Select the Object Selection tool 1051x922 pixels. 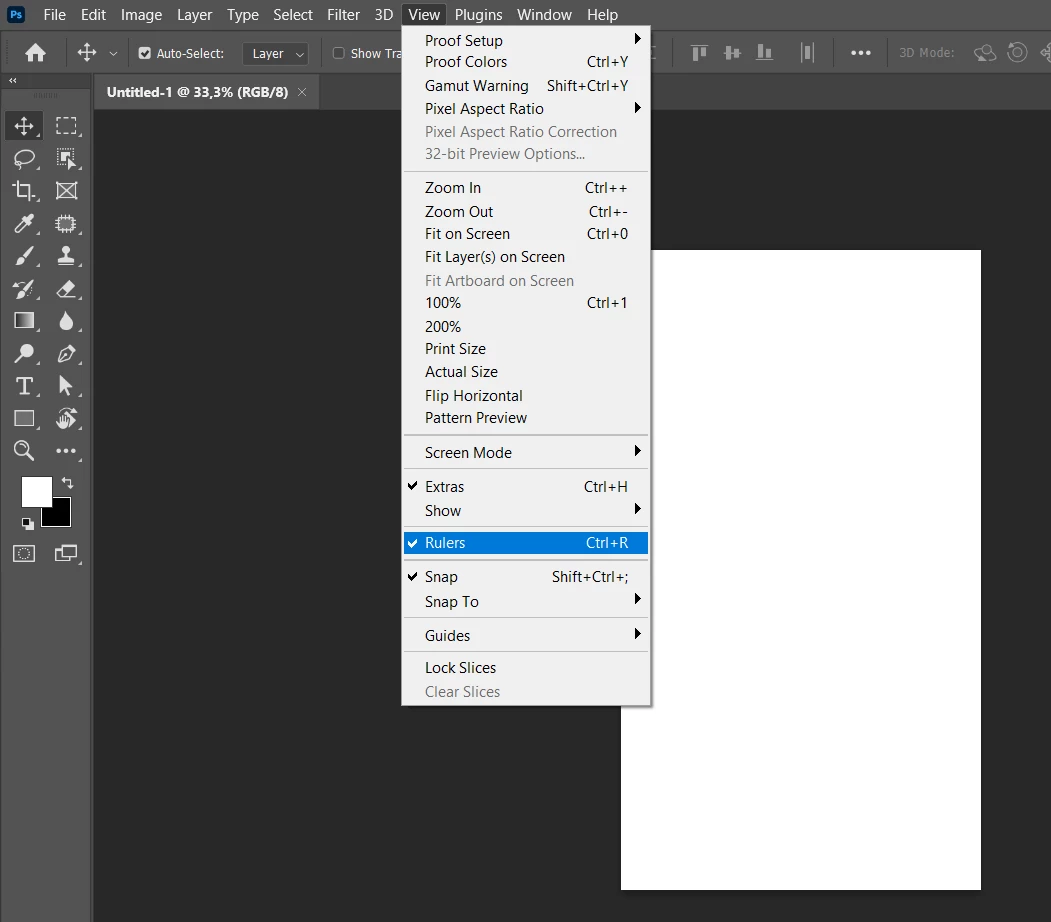coord(66,159)
